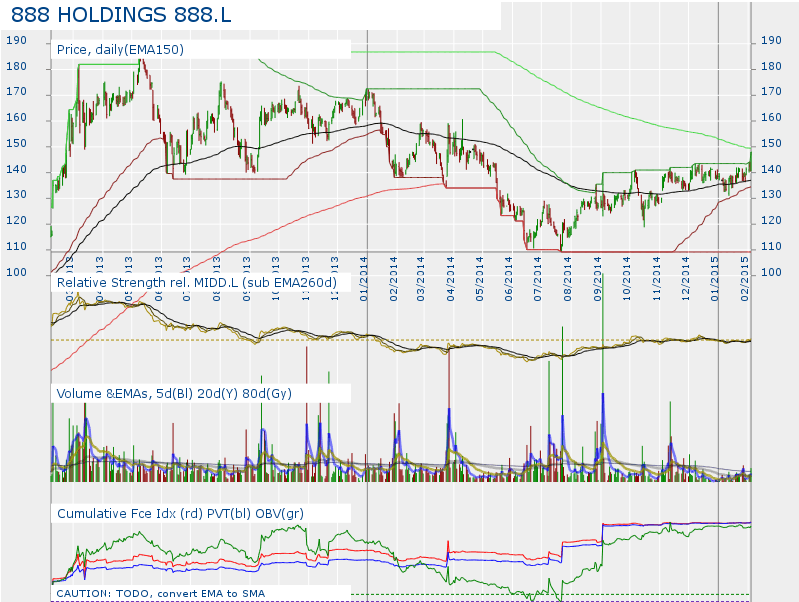Click the 160 value on left price axis
799x602 pixels.
(16, 118)
